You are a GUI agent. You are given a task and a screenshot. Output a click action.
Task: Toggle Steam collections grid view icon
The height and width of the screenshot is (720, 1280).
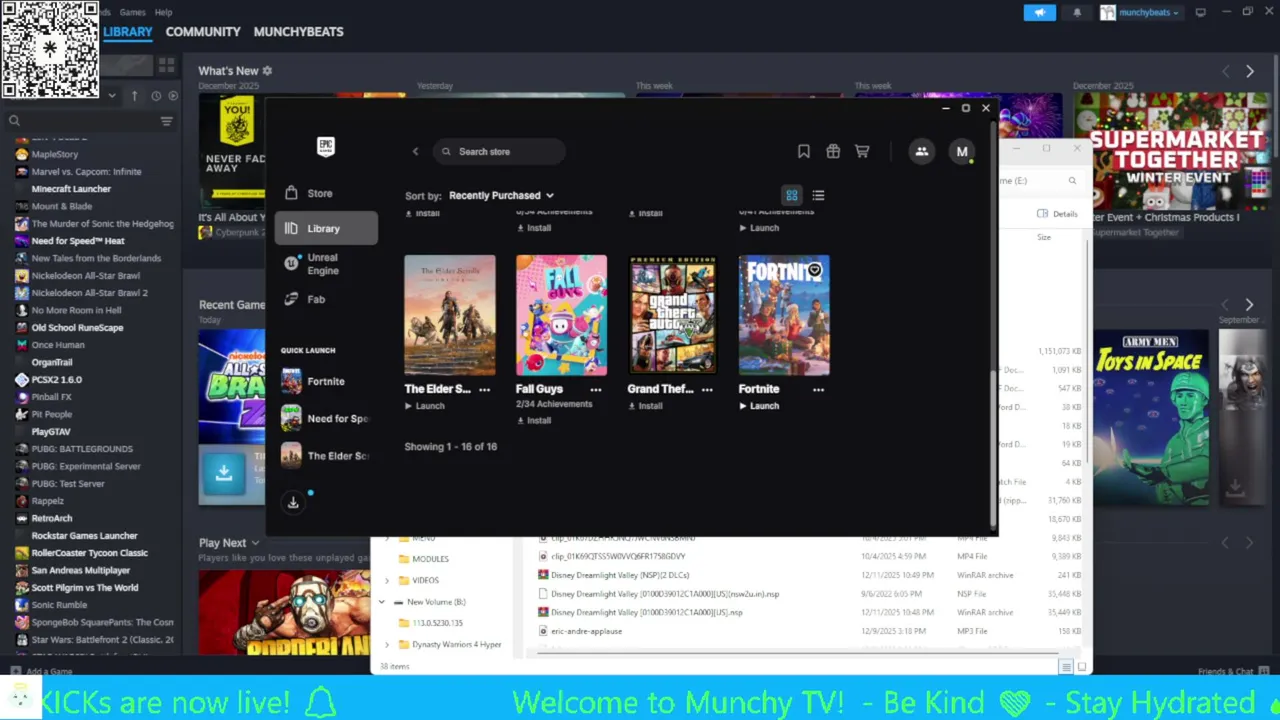tap(166, 65)
